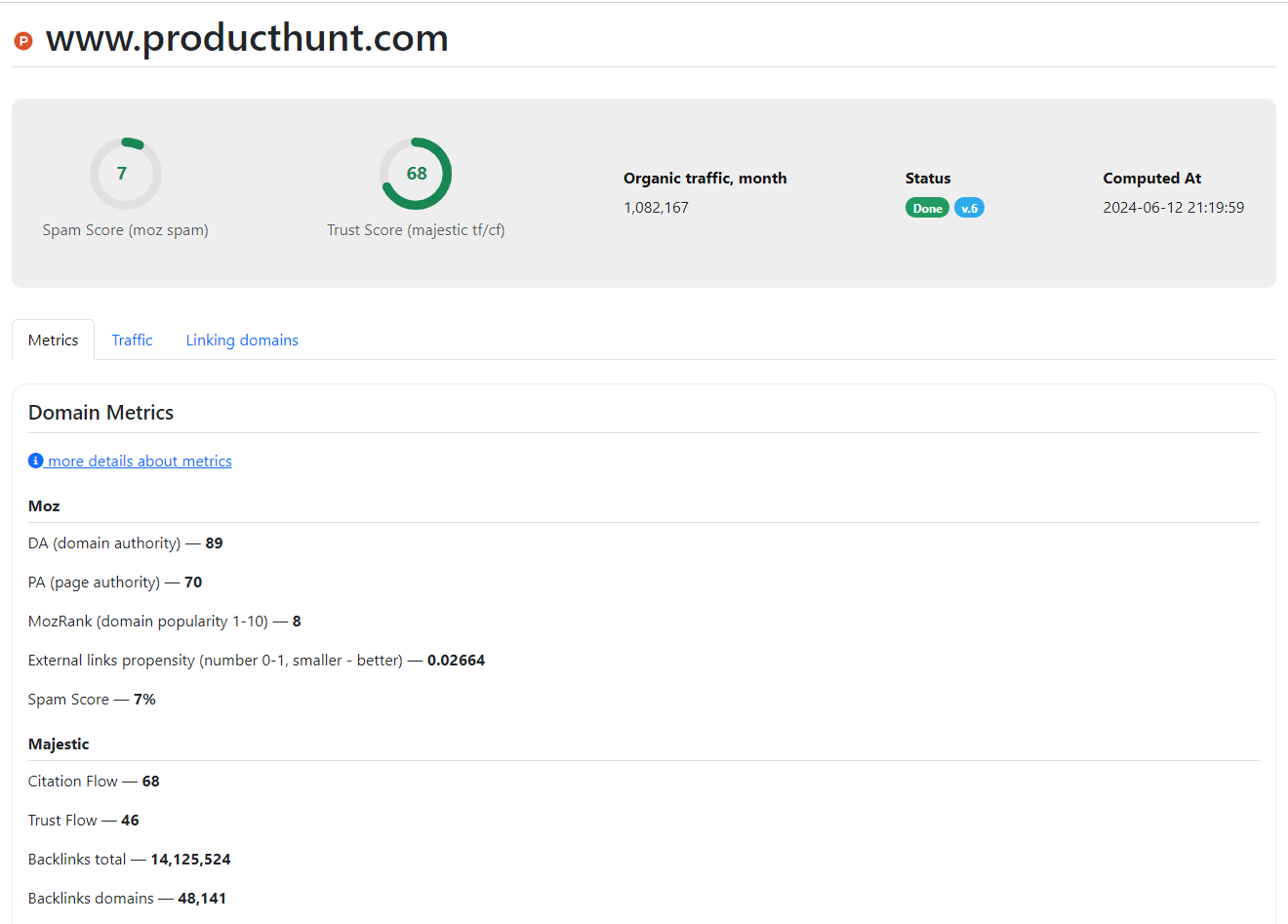
Task: Select the Backlinks domains 48,141 row
Action: pos(127,899)
